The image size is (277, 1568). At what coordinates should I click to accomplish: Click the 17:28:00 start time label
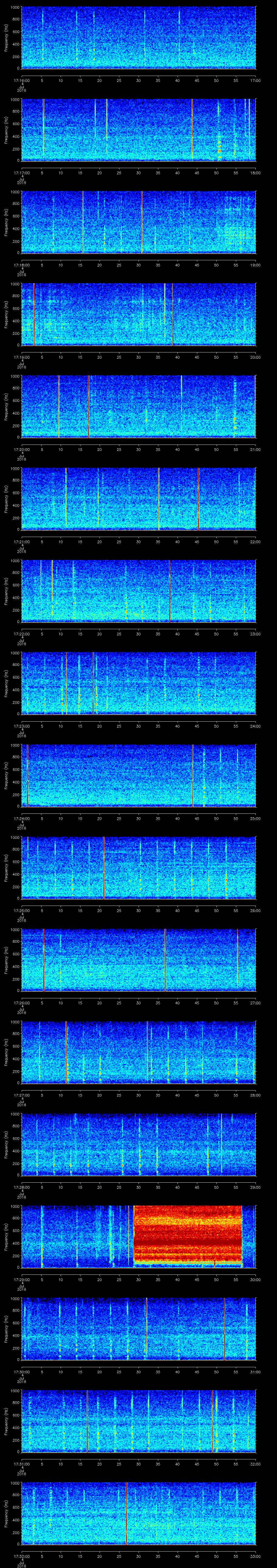point(21,1187)
